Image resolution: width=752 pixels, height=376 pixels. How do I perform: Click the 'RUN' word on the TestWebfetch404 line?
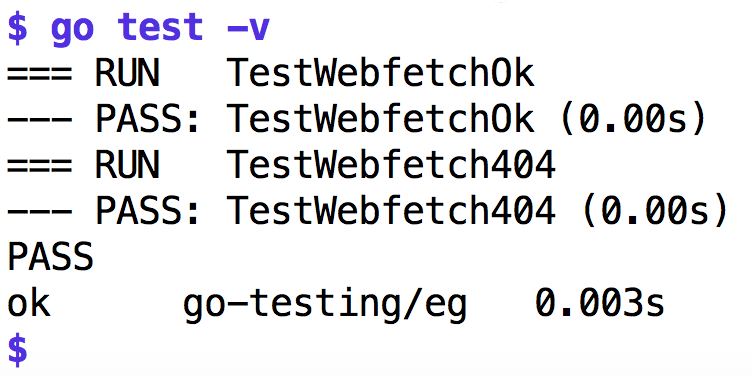pos(127,165)
